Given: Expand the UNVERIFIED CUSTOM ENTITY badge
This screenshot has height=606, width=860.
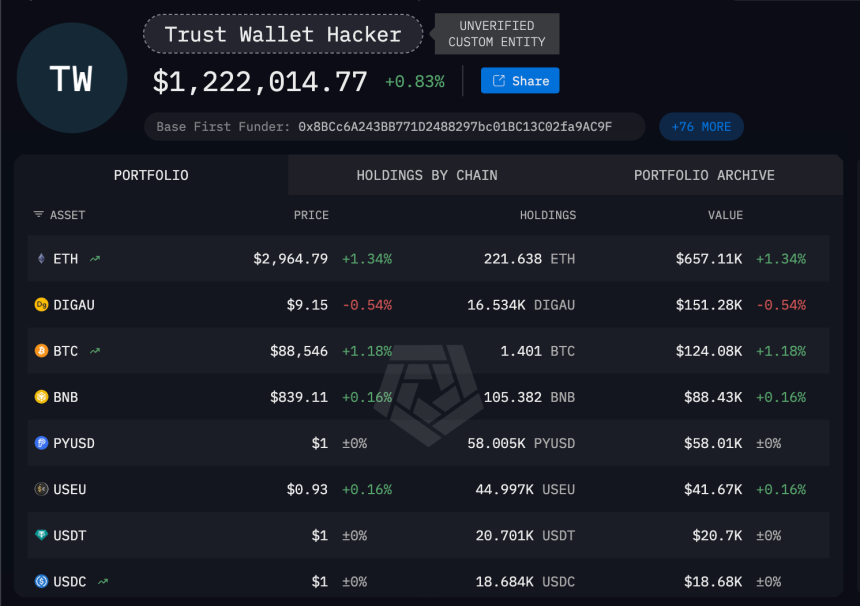Looking at the screenshot, I should click(496, 33).
